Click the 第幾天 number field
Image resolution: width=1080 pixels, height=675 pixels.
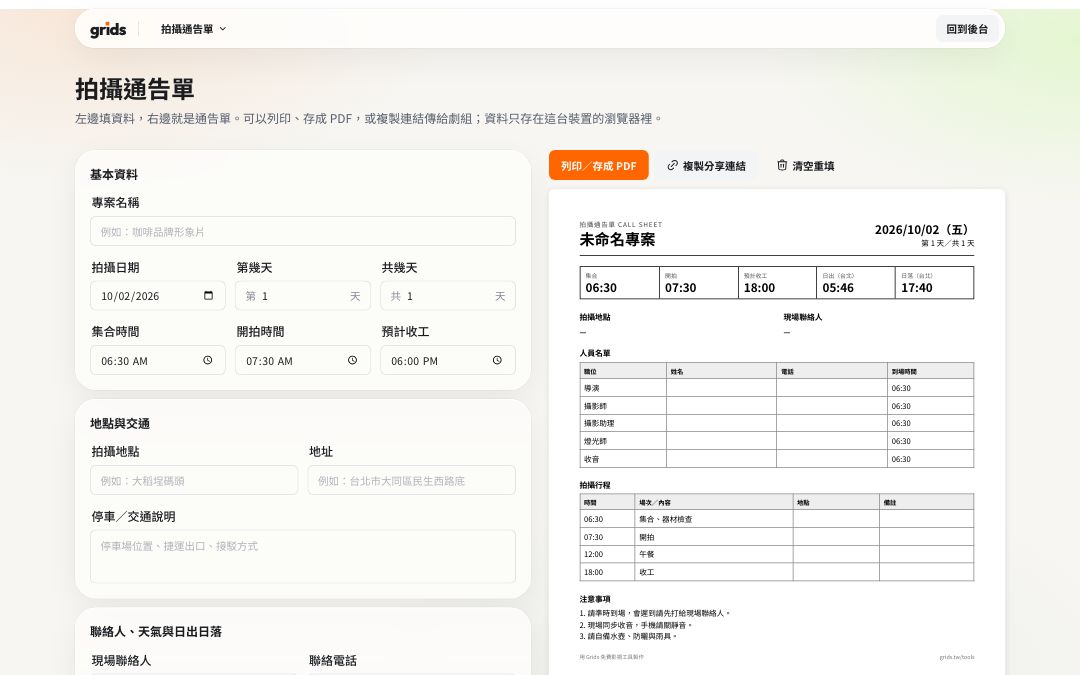pyautogui.click(x=302, y=295)
